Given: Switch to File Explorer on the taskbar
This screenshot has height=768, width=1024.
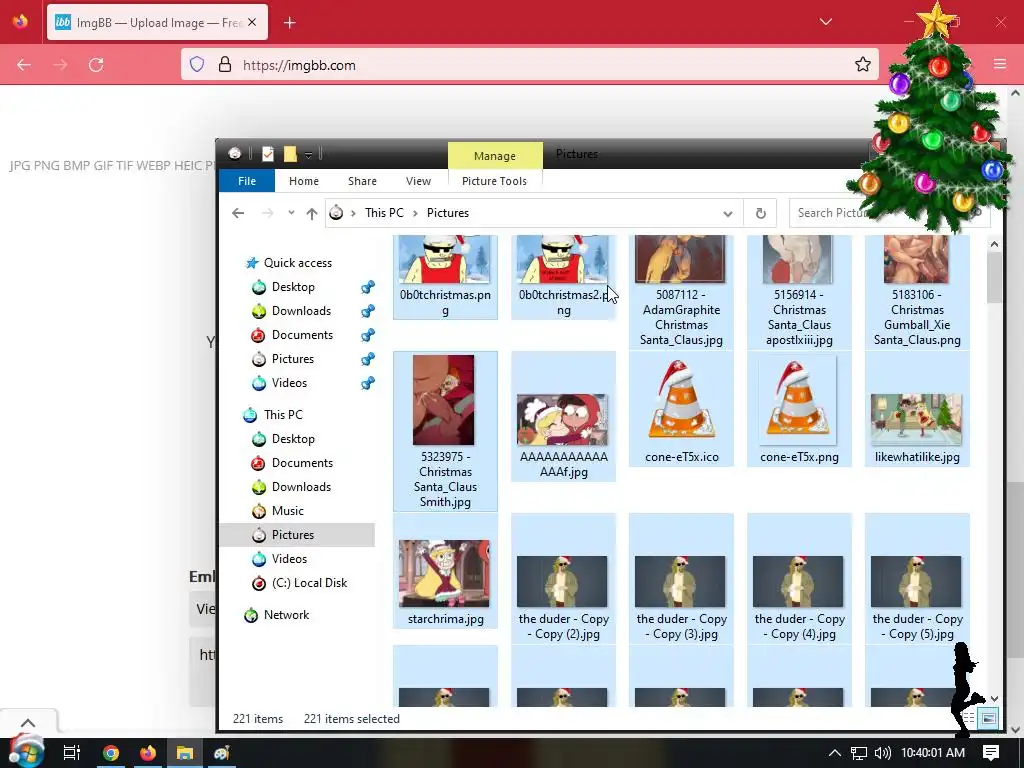Looking at the screenshot, I should click(x=185, y=753).
